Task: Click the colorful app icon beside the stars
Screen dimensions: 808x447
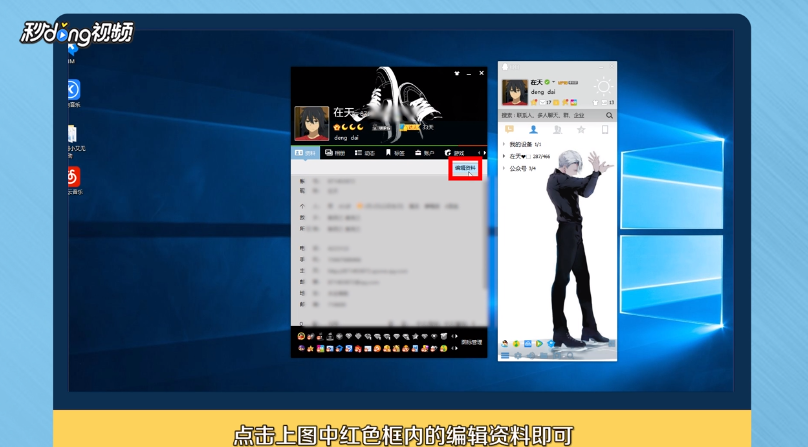Action: [574, 102]
